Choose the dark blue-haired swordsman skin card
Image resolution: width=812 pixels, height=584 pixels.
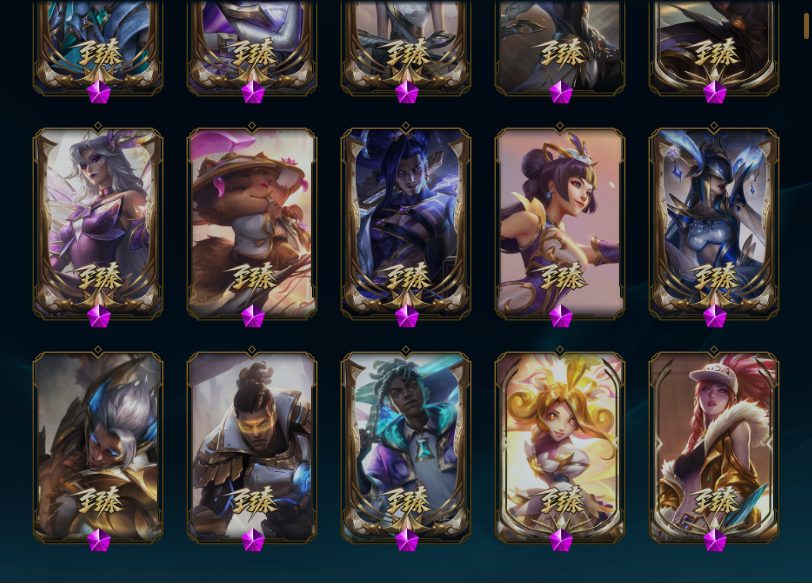(x=406, y=223)
